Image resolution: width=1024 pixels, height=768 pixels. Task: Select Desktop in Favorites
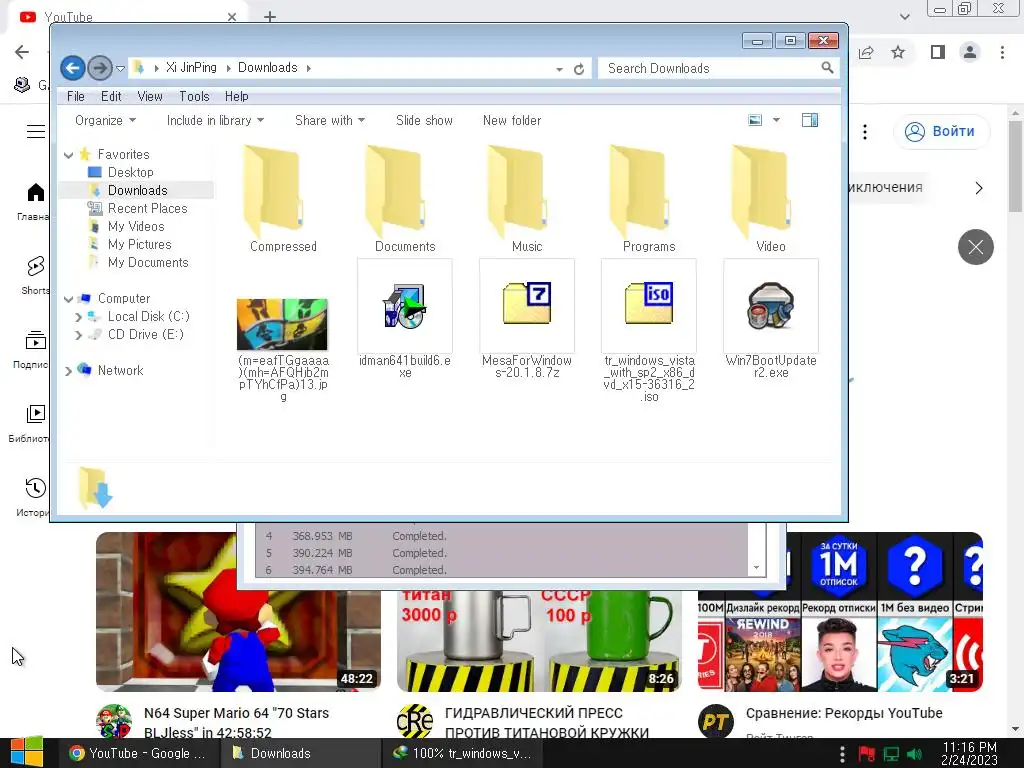click(131, 172)
